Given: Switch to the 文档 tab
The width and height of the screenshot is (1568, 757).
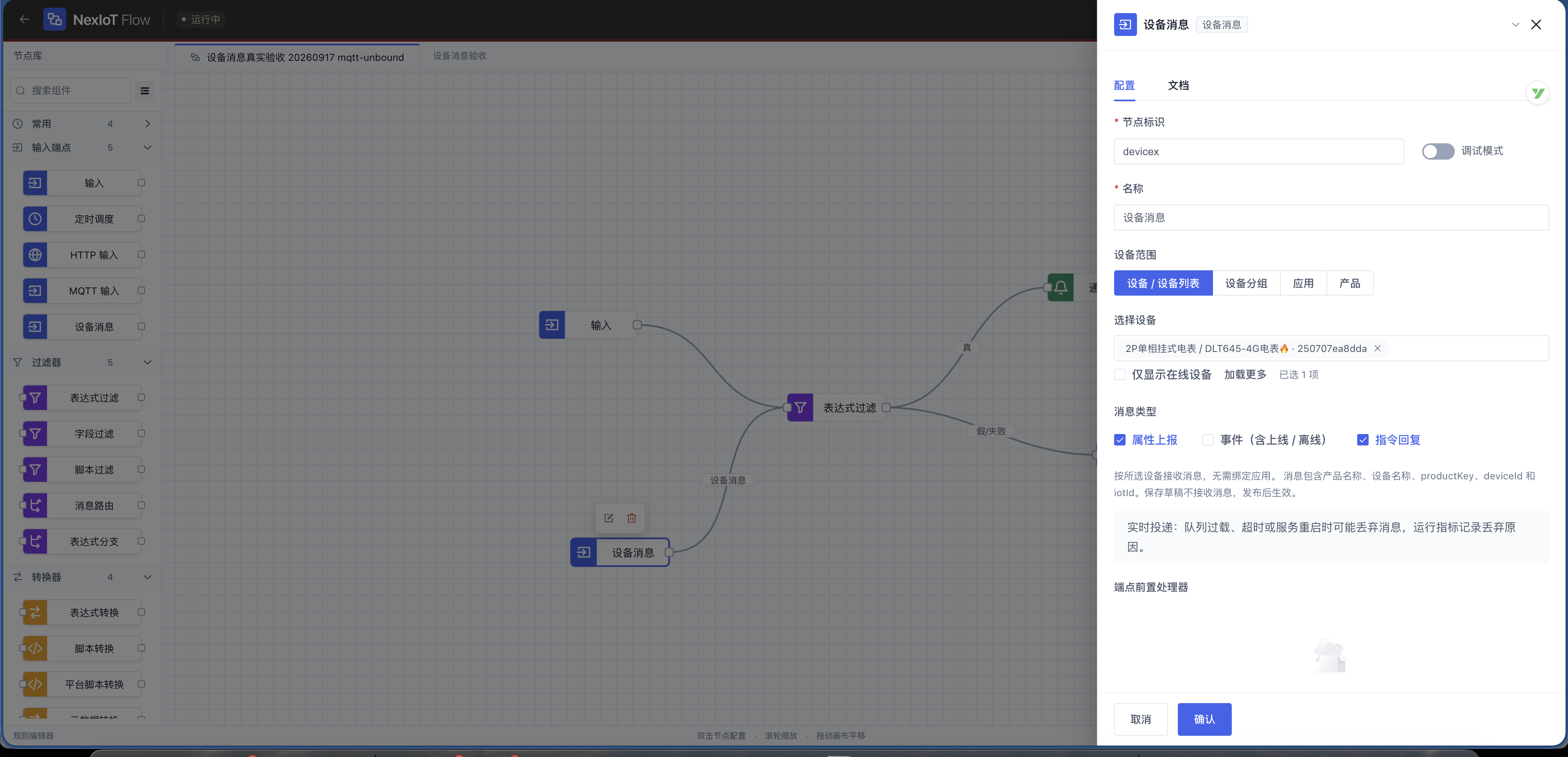Looking at the screenshot, I should [1178, 85].
